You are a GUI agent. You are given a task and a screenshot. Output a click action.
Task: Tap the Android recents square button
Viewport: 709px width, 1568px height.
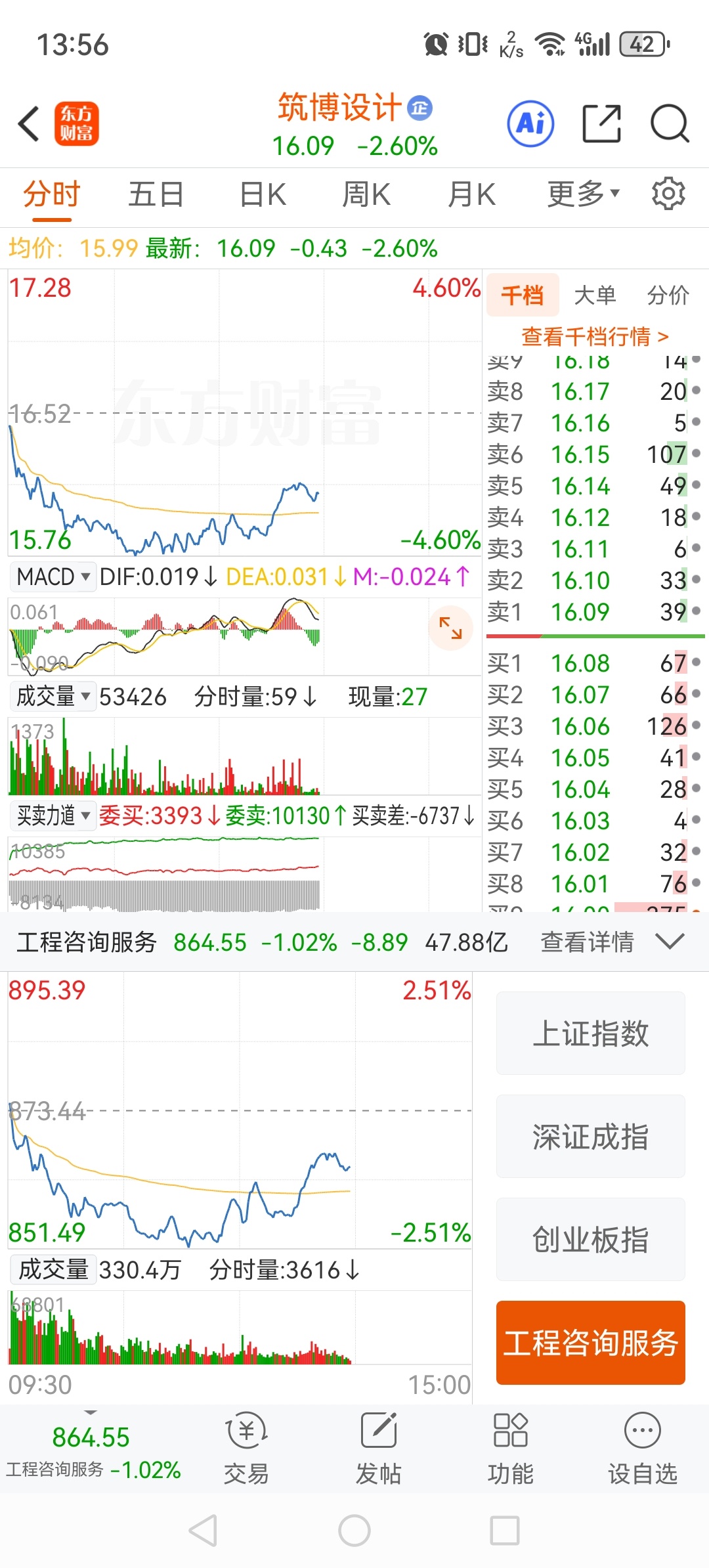505,1531
